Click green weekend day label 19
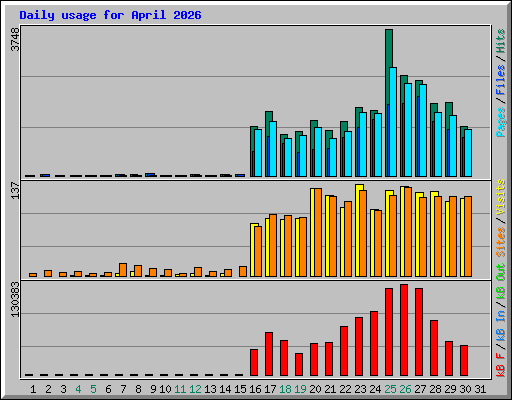 pos(300,389)
